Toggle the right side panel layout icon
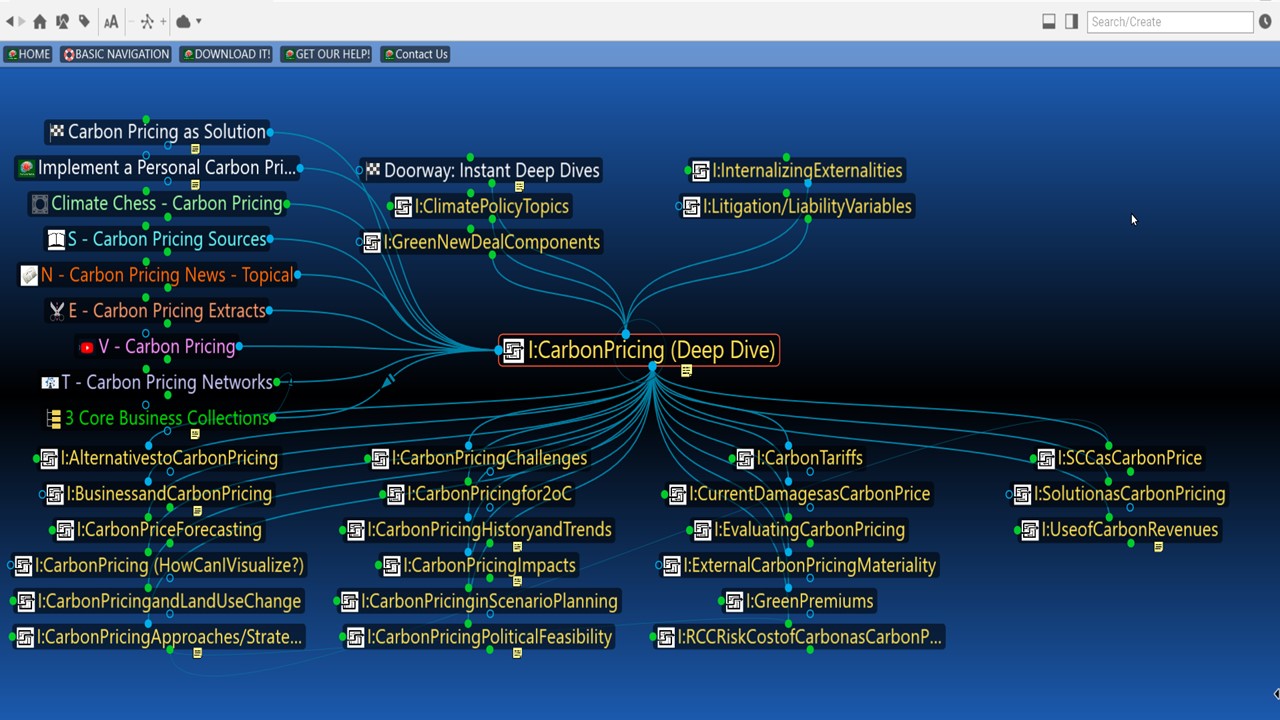Image resolution: width=1280 pixels, height=720 pixels. coord(1071,21)
